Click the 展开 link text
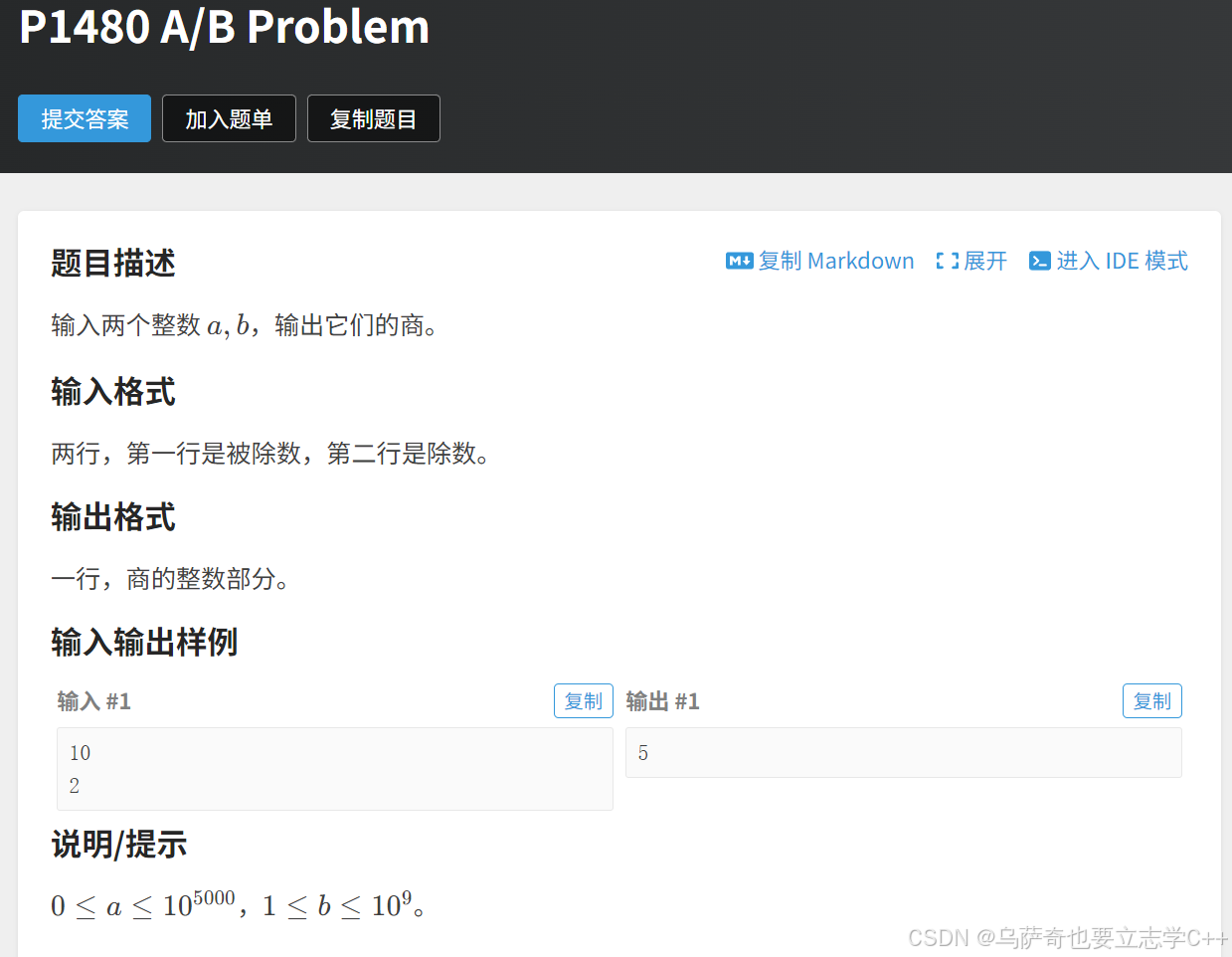Image resolution: width=1232 pixels, height=957 pixels. coord(985,261)
